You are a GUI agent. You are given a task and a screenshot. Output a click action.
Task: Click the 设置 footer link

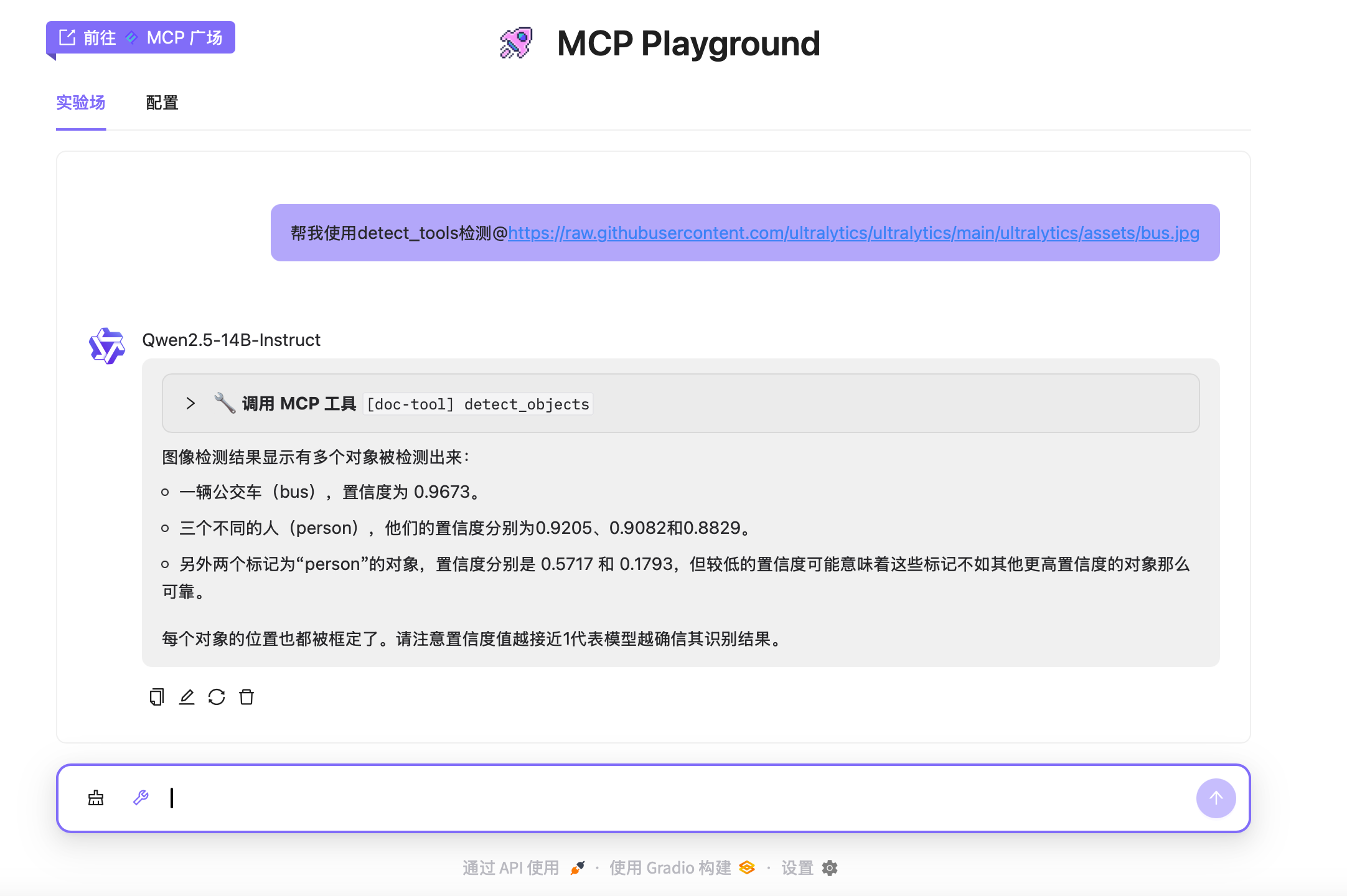[797, 868]
